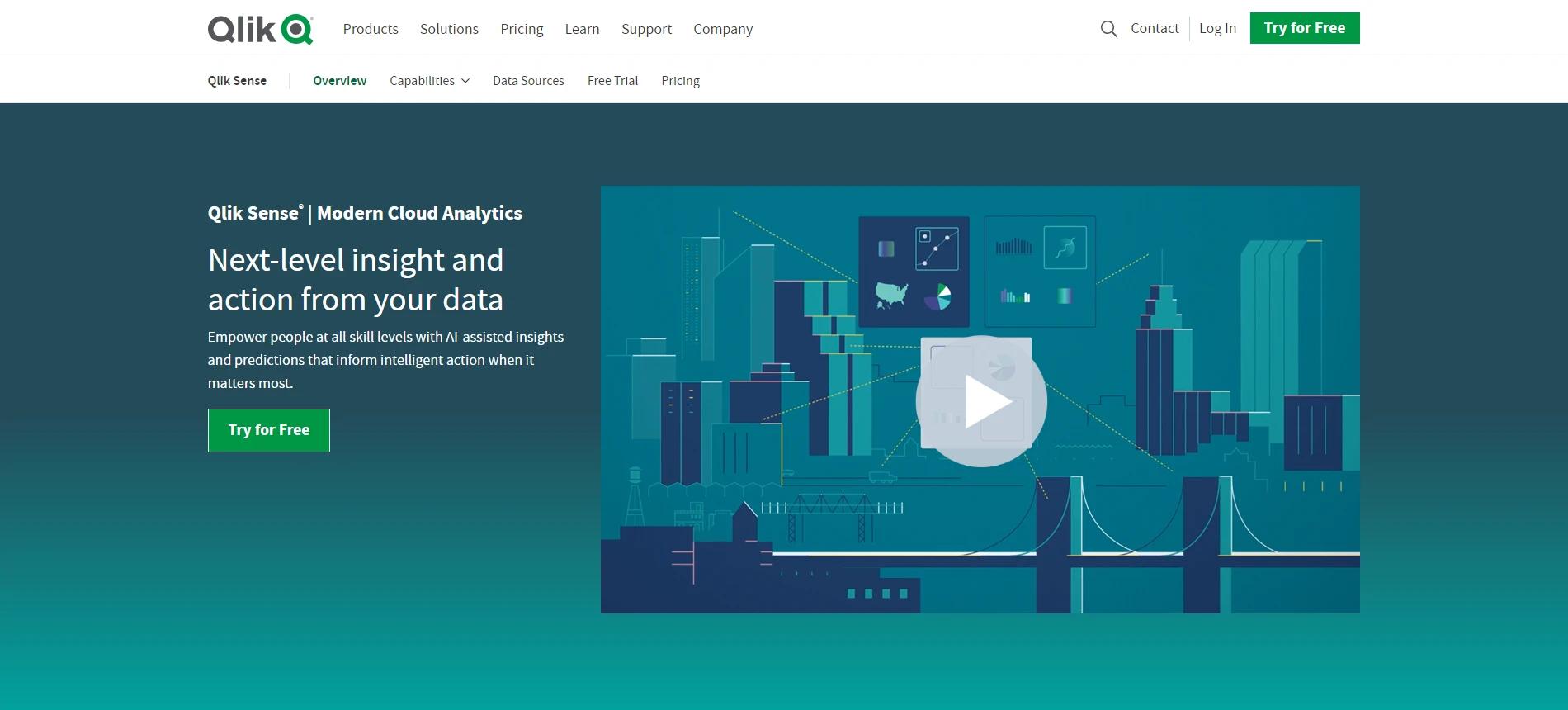Open the Solutions menu
Screen dimensions: 1568x710
pyautogui.click(x=449, y=29)
